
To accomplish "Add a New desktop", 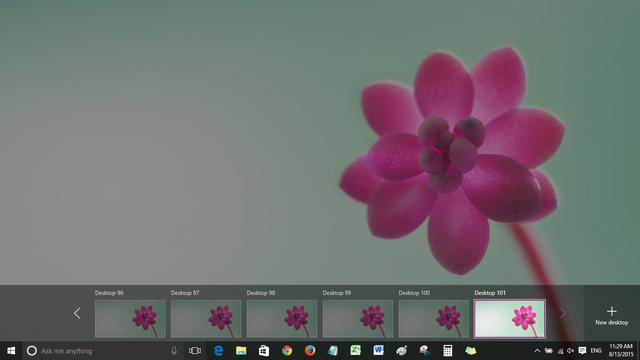I will [x=611, y=316].
